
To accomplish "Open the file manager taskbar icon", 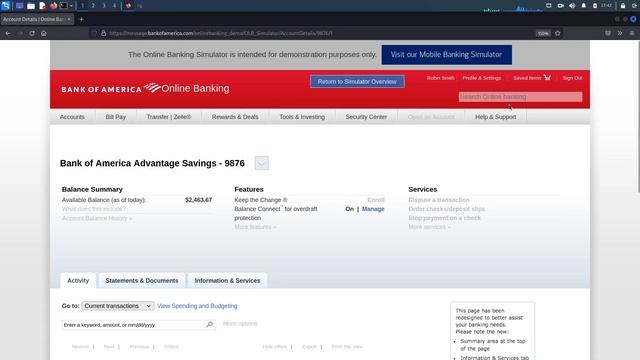I will click(x=31, y=6).
